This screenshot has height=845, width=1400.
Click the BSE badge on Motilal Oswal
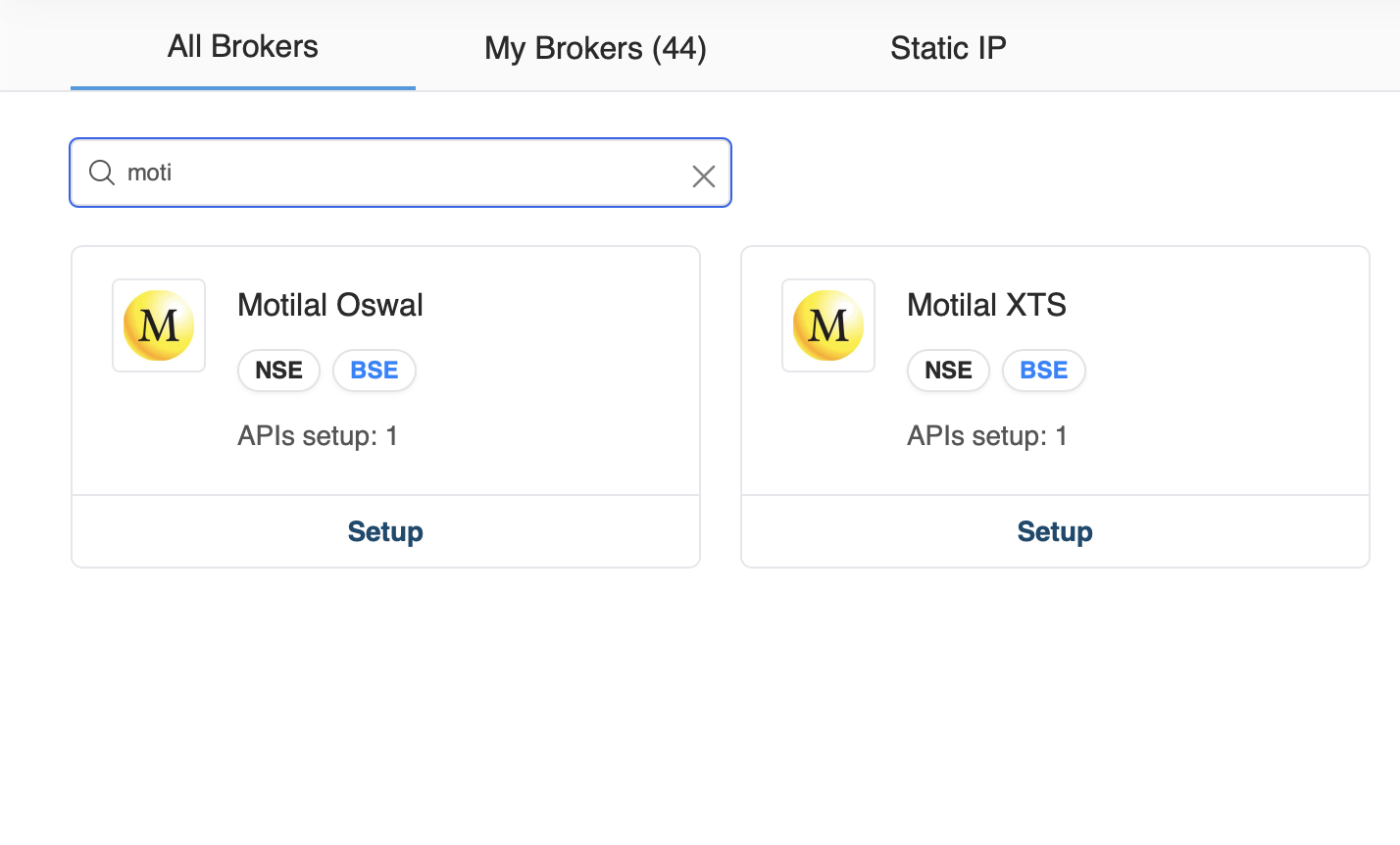(x=375, y=371)
